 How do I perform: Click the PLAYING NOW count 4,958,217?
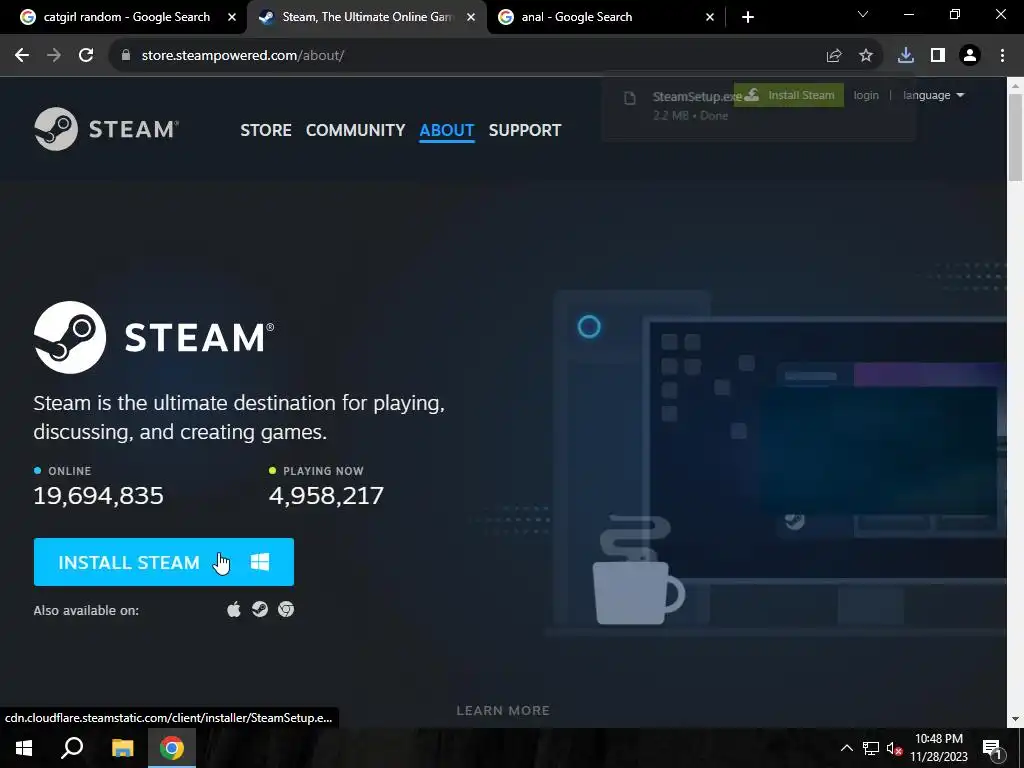[x=327, y=496]
